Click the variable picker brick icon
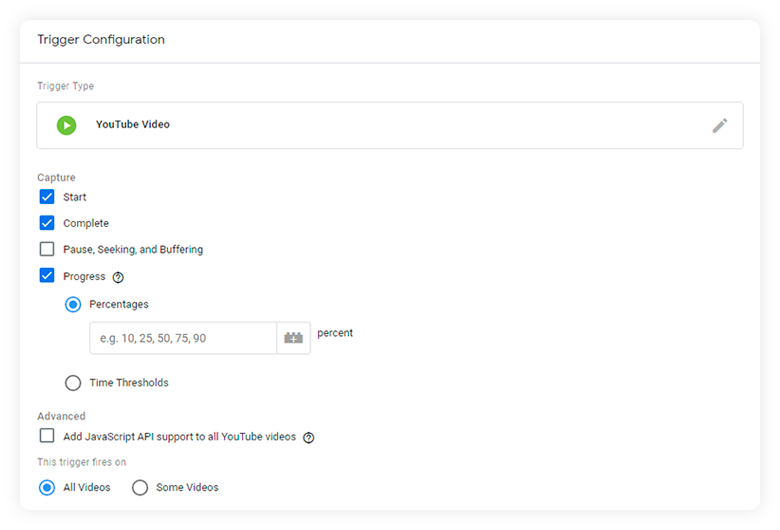Viewport: 780px width, 530px height. click(x=293, y=338)
